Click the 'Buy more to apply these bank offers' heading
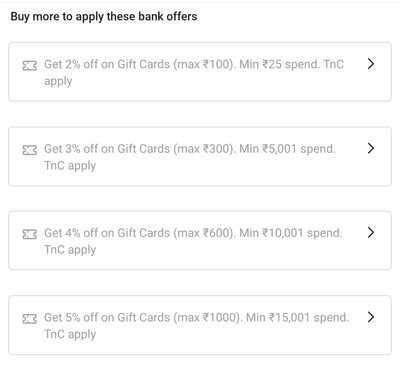The height and width of the screenshot is (383, 400). pyautogui.click(x=104, y=17)
